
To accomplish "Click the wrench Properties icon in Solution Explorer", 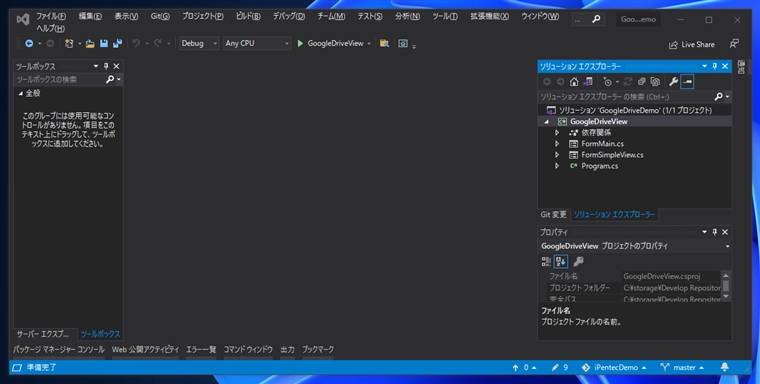I will point(673,82).
